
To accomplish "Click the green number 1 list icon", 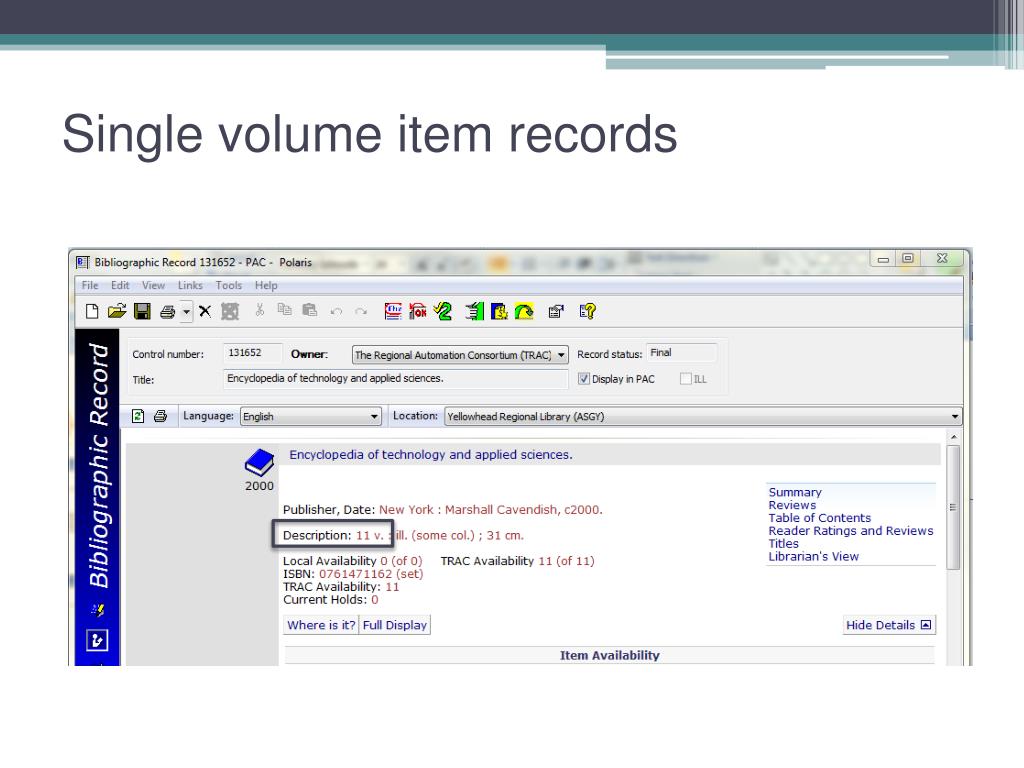I will [x=475, y=312].
